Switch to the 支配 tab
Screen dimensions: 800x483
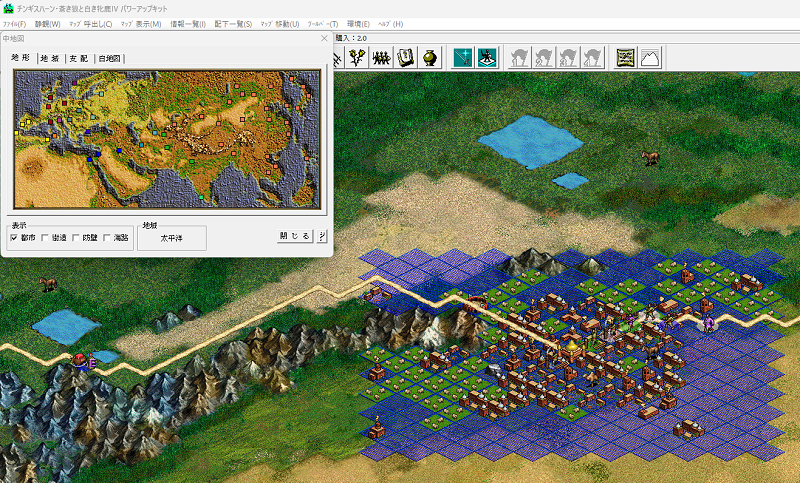[79, 59]
